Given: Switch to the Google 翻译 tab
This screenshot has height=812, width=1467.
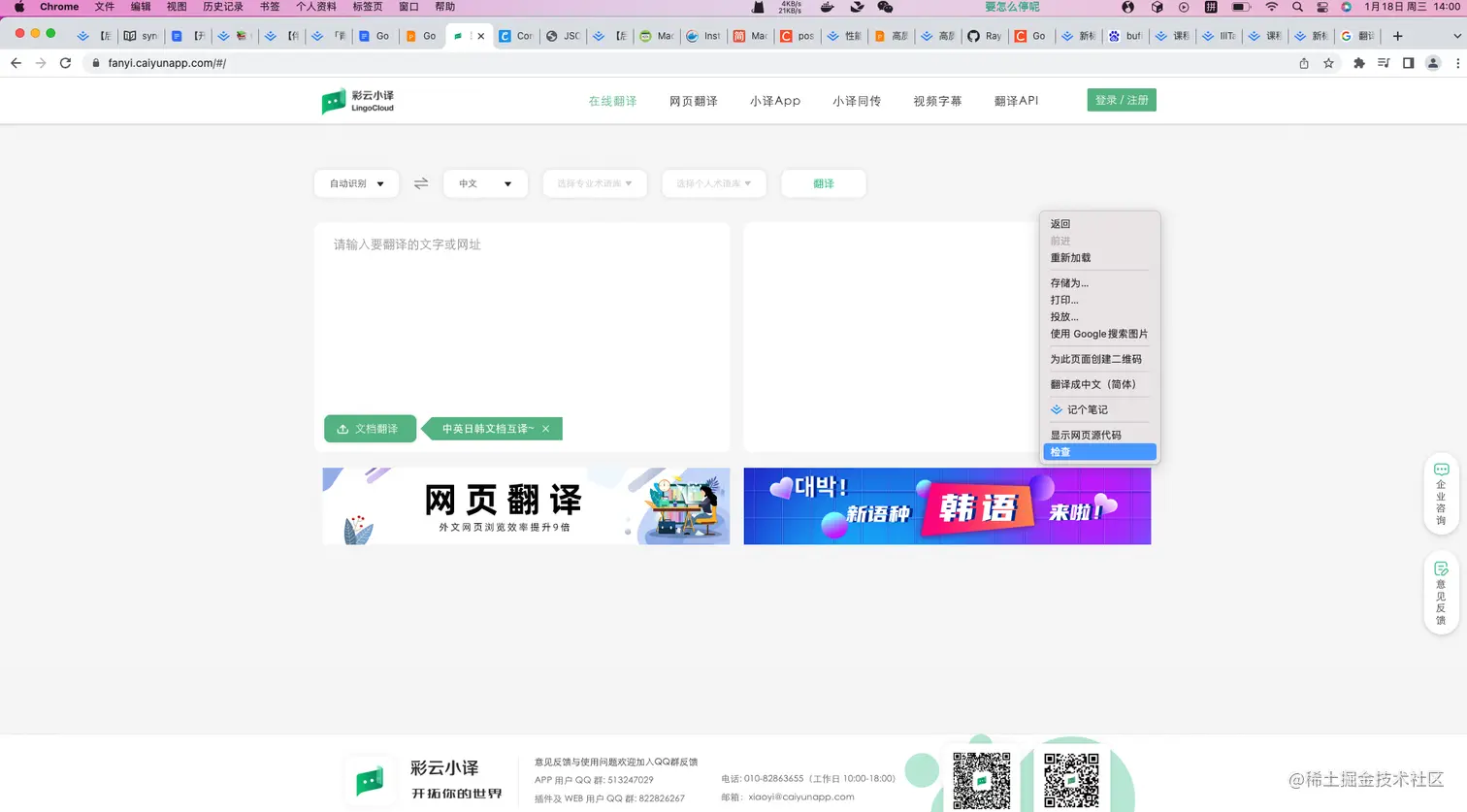Looking at the screenshot, I should coord(1358,36).
